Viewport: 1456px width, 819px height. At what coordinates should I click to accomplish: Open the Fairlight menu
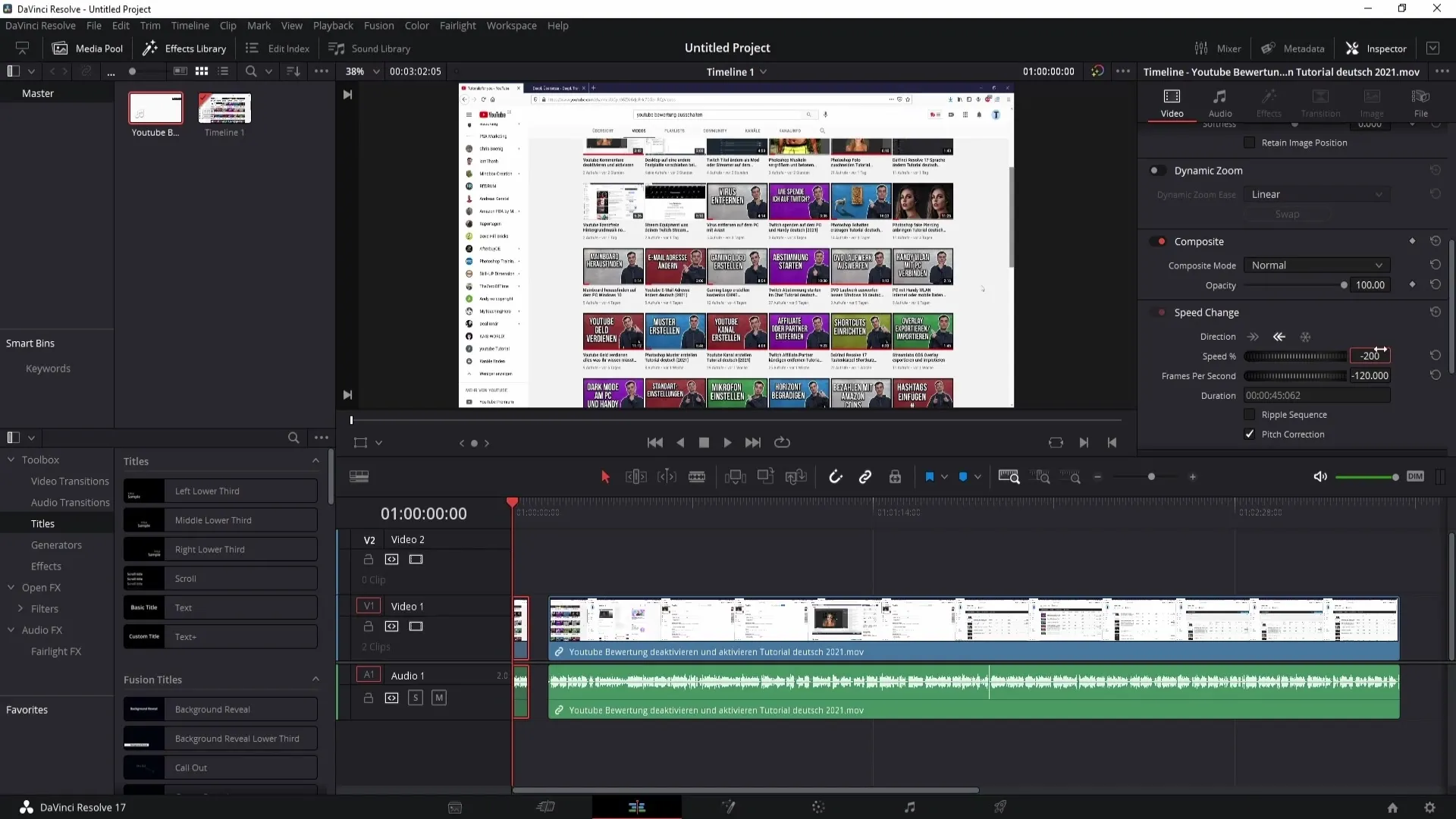pos(457,25)
